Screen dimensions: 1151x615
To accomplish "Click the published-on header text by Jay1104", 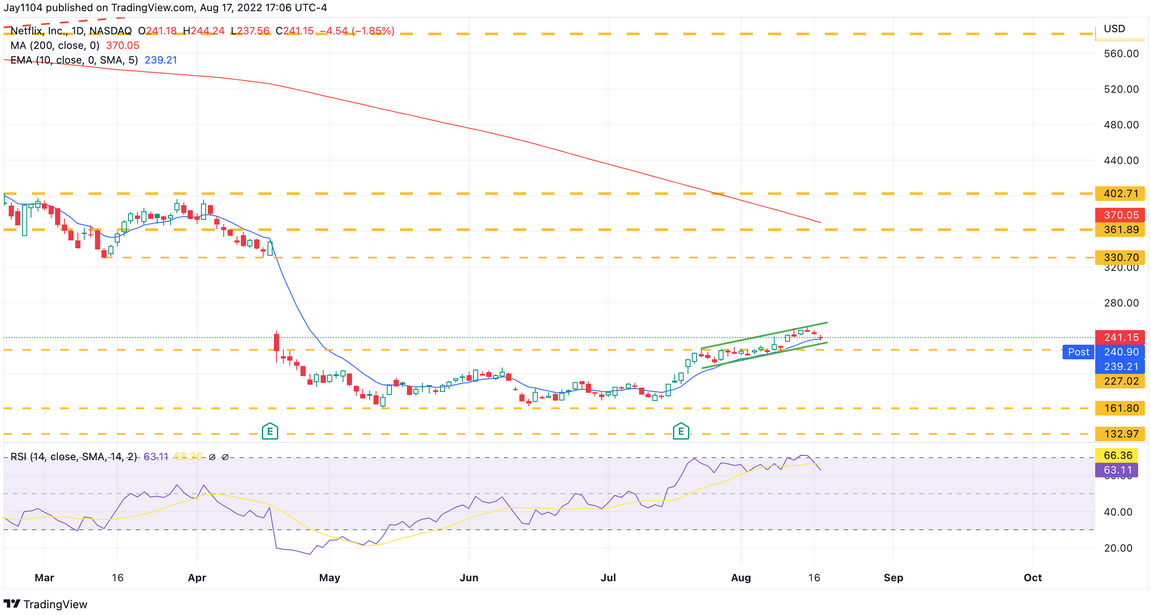I will [x=166, y=8].
